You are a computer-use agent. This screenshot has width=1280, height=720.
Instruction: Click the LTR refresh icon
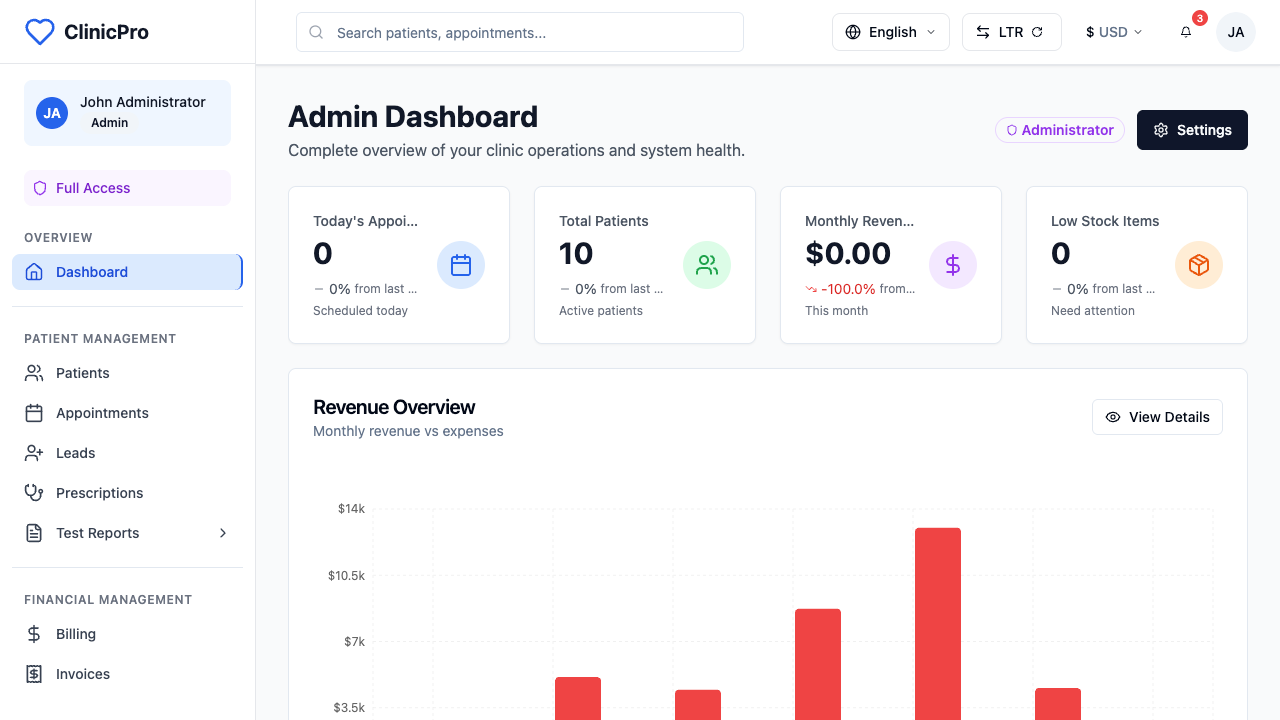[x=1037, y=32]
